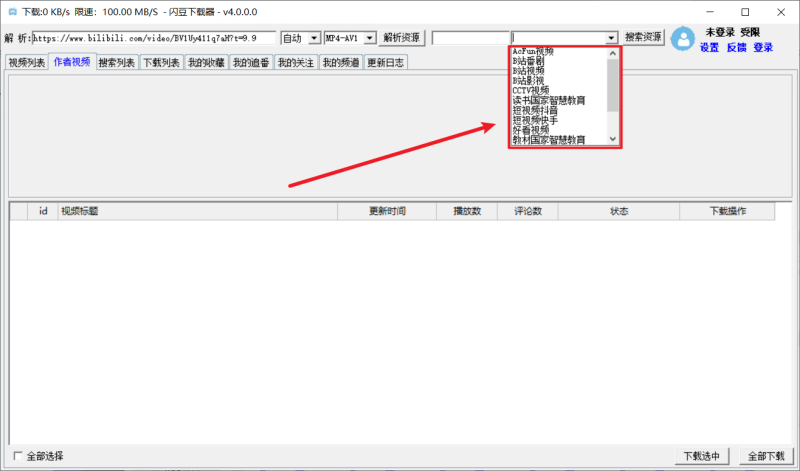Click the dropdown list scrollbar down arrow
This screenshot has height=471, width=800.
pyautogui.click(x=613, y=141)
